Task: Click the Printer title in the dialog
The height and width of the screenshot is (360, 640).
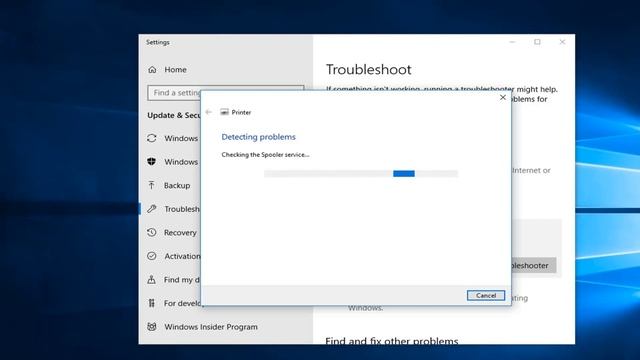Action: [241, 112]
